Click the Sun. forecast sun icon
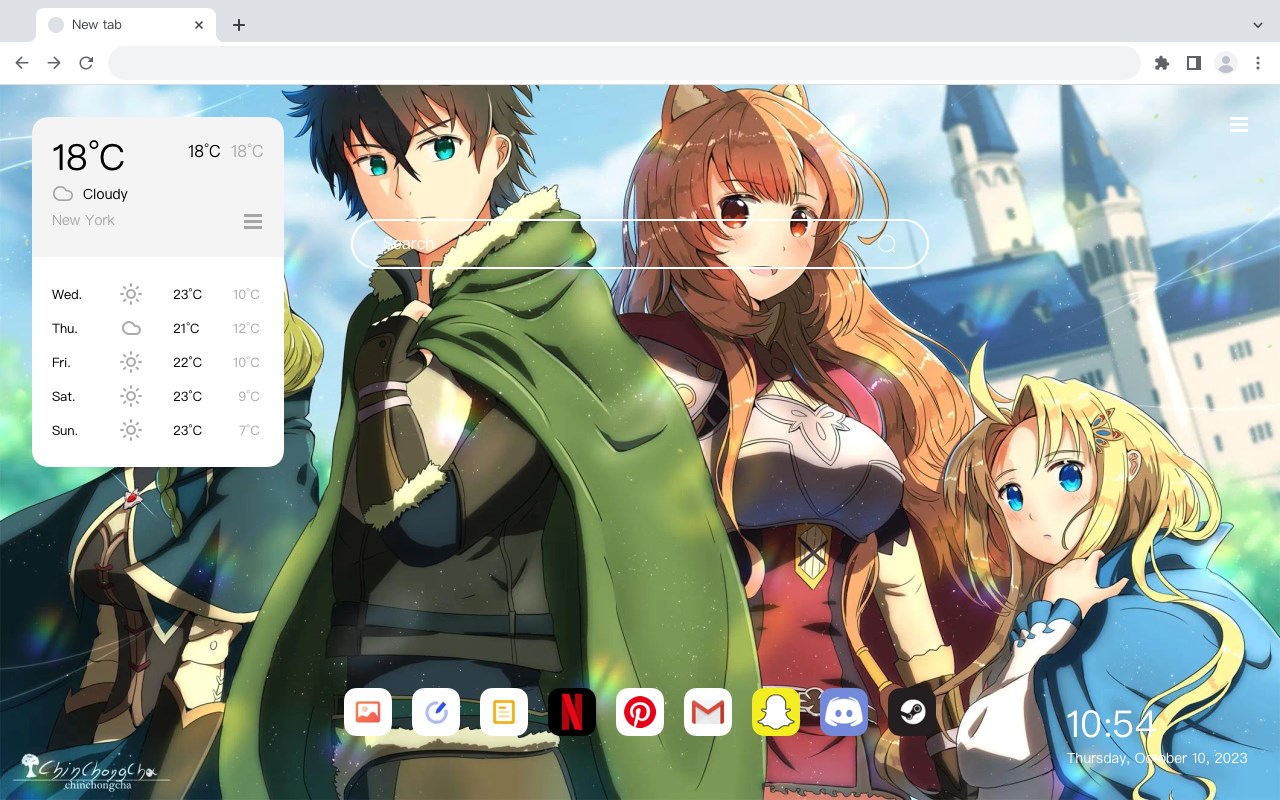The width and height of the screenshot is (1280, 800). (131, 430)
